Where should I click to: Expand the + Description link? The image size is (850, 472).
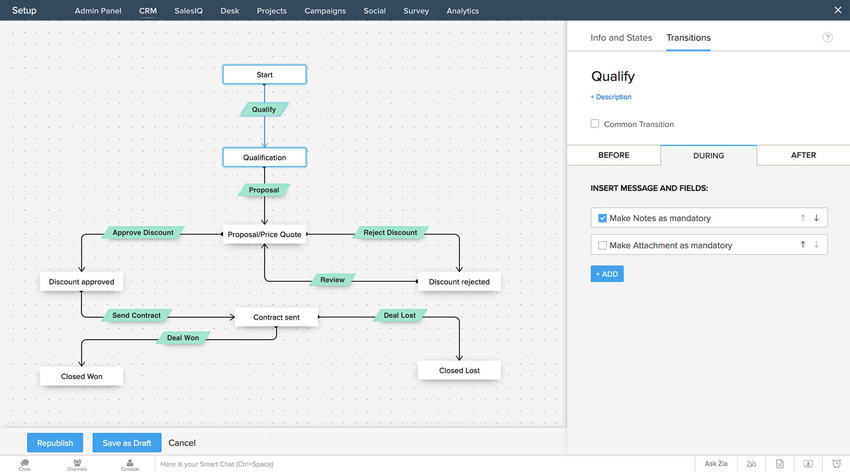click(611, 97)
